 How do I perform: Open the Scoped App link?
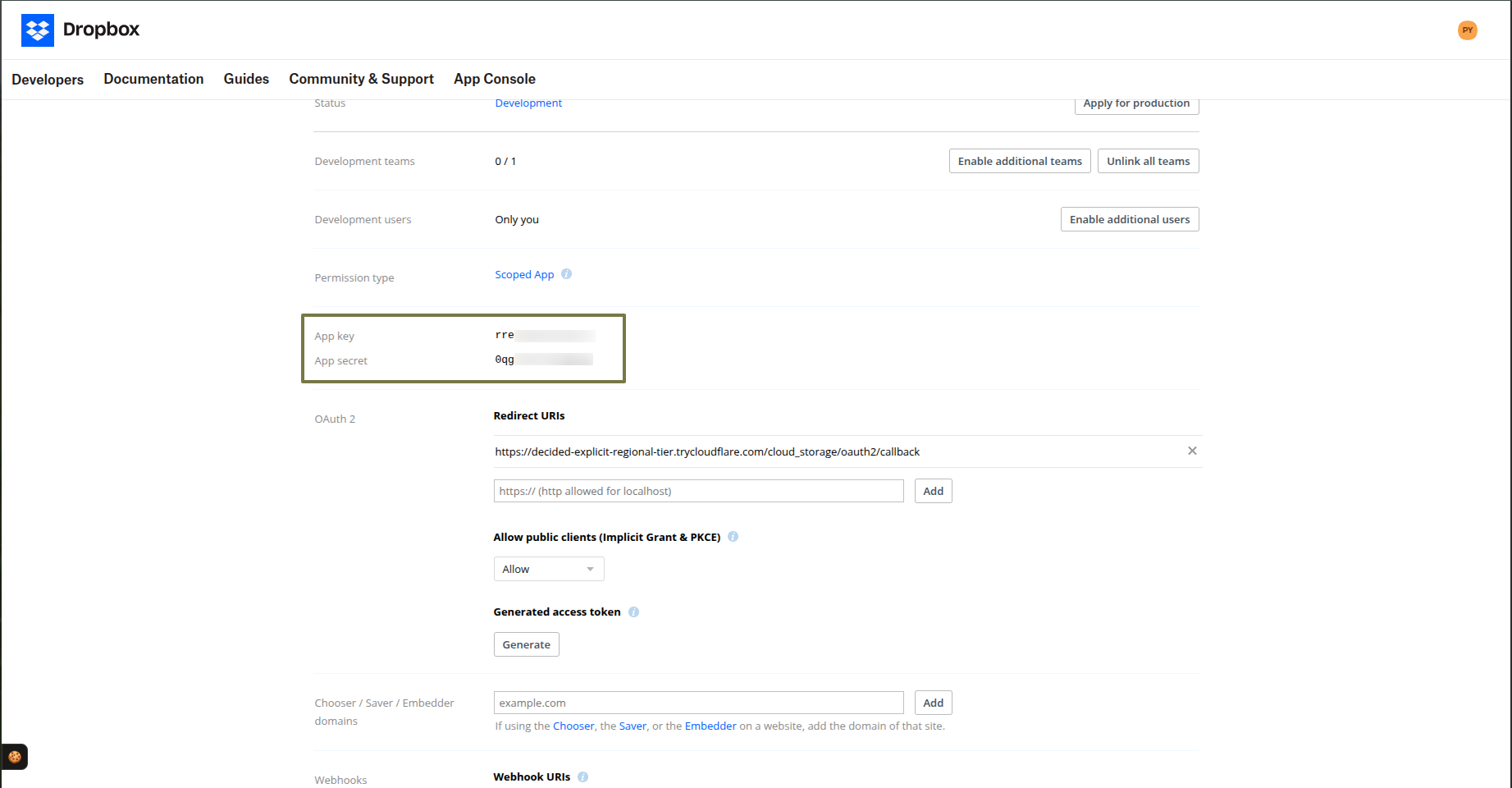tap(524, 274)
